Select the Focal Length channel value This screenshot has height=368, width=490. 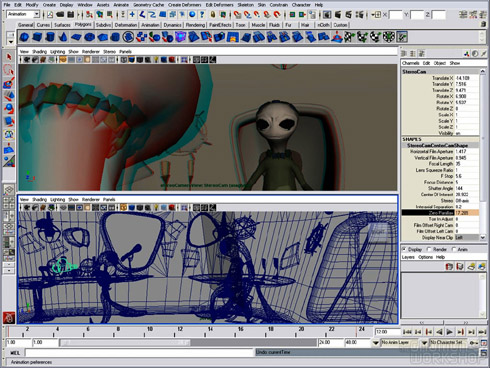click(x=467, y=164)
